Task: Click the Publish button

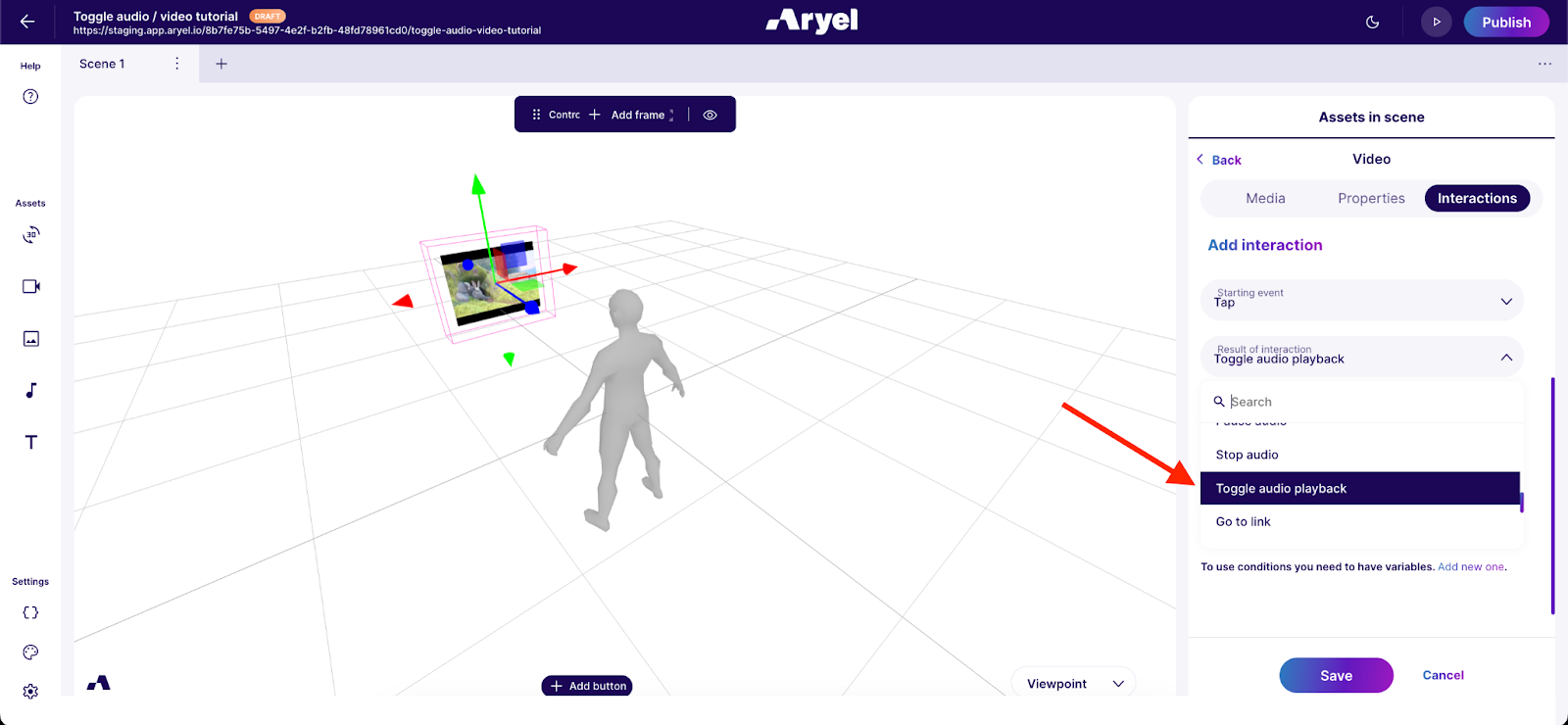Action: click(1506, 22)
